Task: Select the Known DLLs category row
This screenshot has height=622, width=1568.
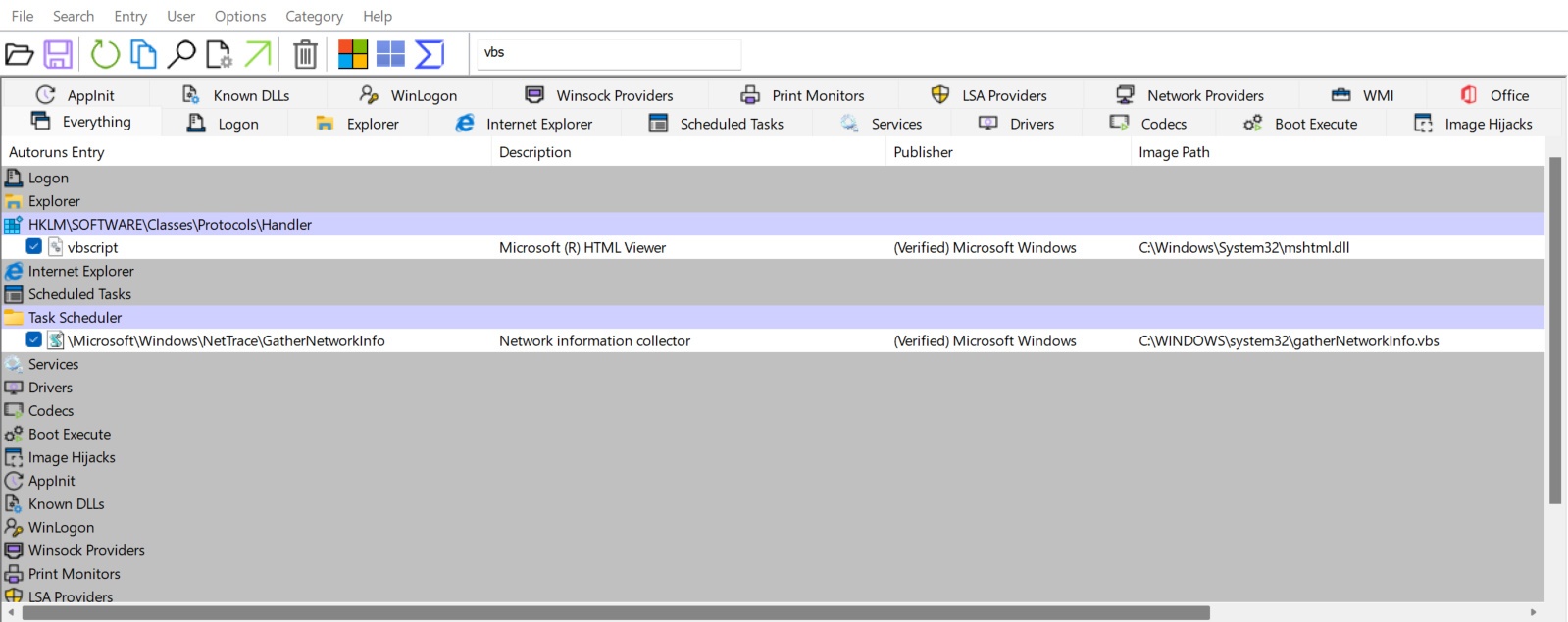Action: pos(773,503)
